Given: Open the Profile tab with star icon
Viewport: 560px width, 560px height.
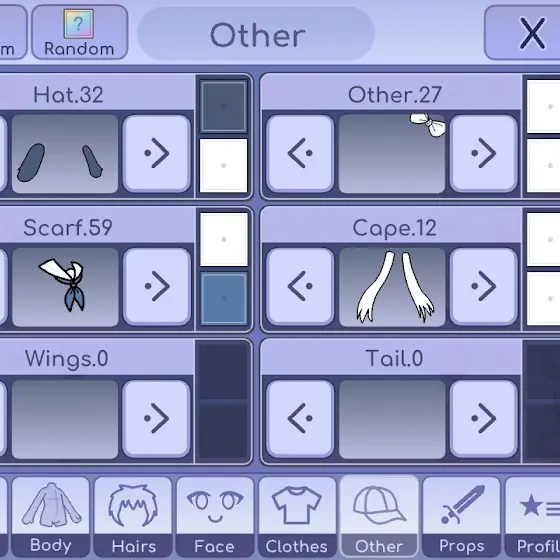Looking at the screenshot, I should [x=532, y=517].
